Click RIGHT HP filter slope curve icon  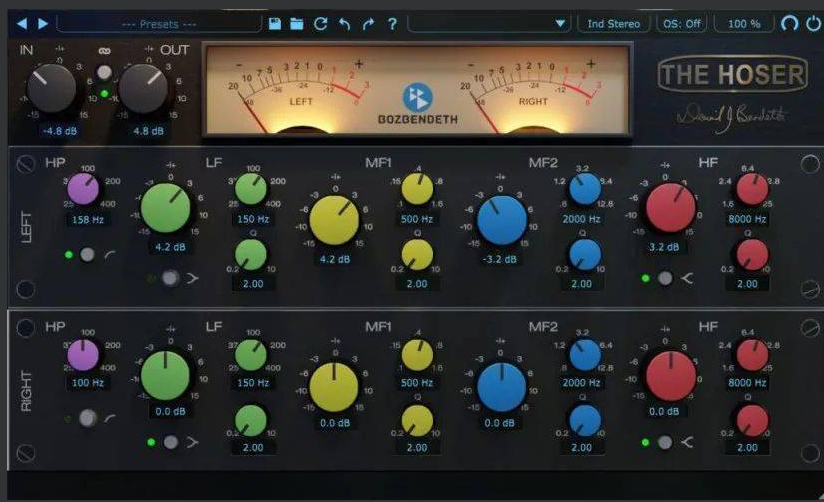pos(110,418)
